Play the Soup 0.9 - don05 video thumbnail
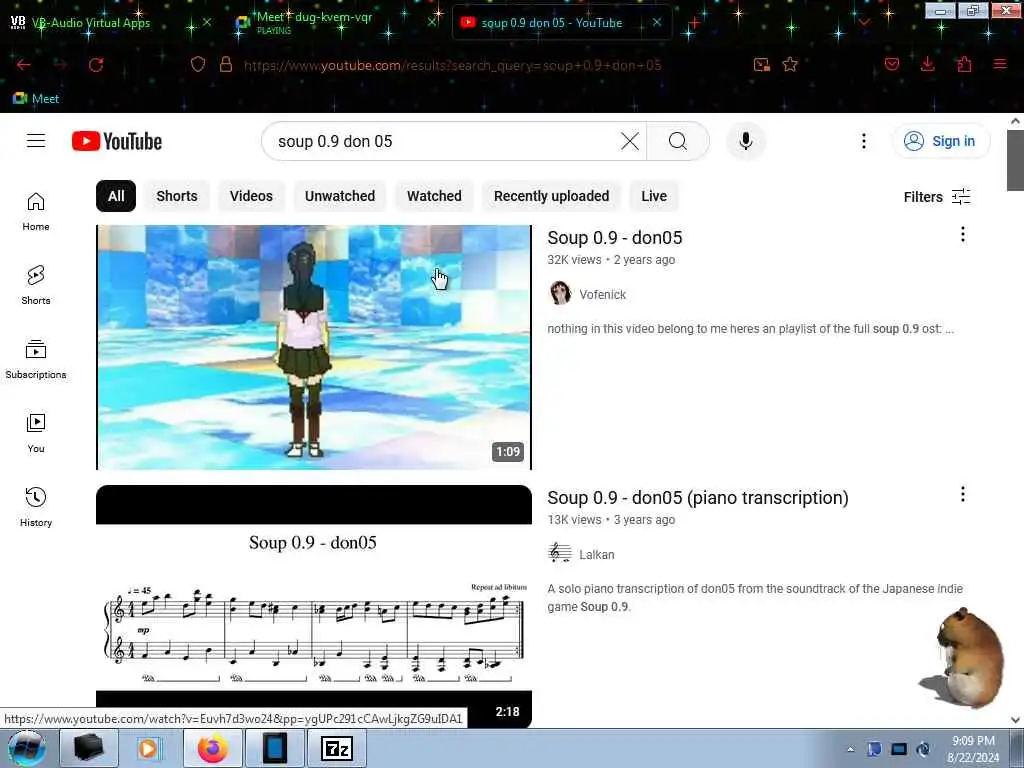Screen dimensions: 1024x768 tap(313, 347)
